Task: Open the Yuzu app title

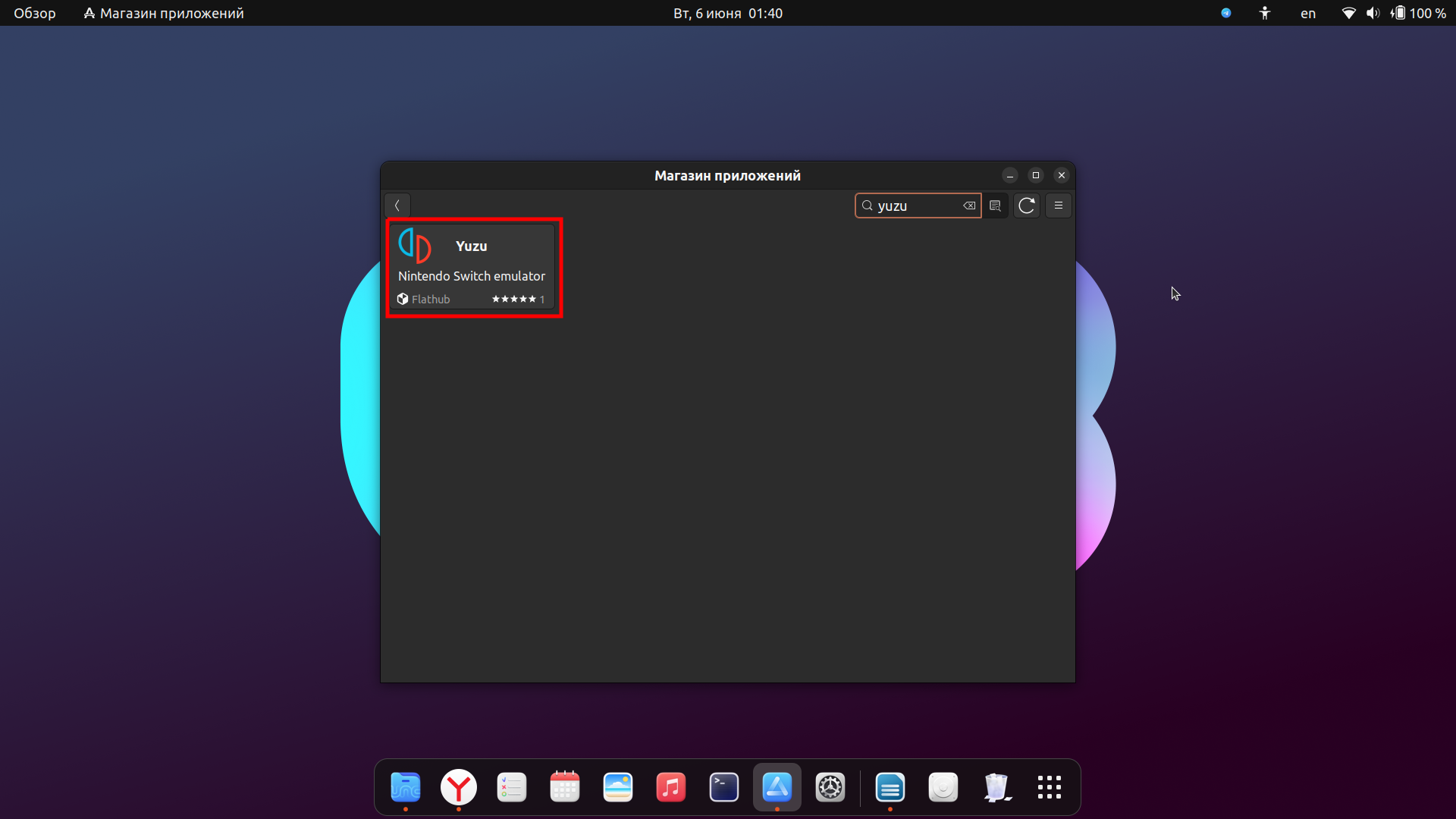Action: tap(471, 246)
